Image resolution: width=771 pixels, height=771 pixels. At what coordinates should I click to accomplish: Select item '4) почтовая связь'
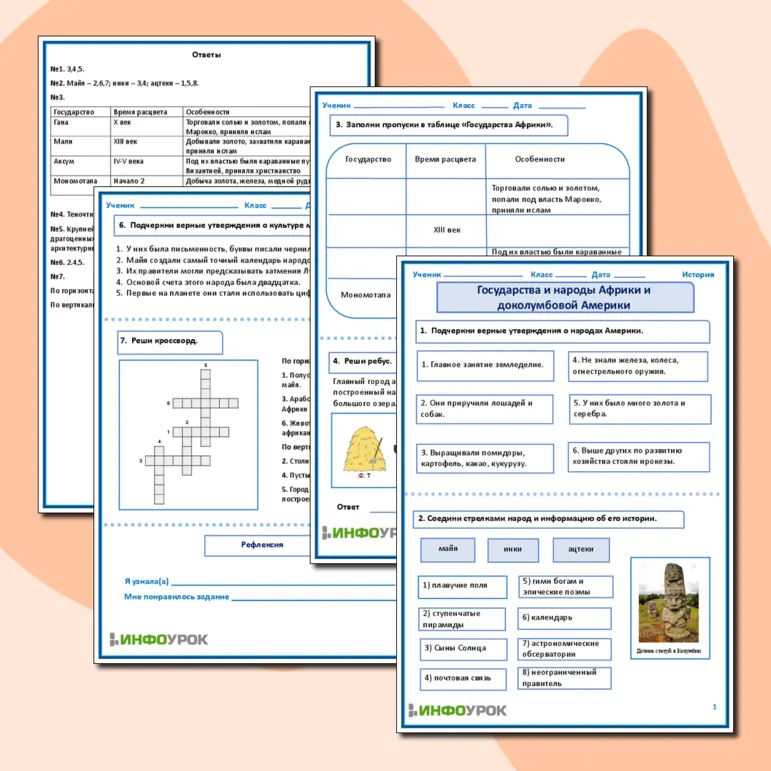coord(463,679)
